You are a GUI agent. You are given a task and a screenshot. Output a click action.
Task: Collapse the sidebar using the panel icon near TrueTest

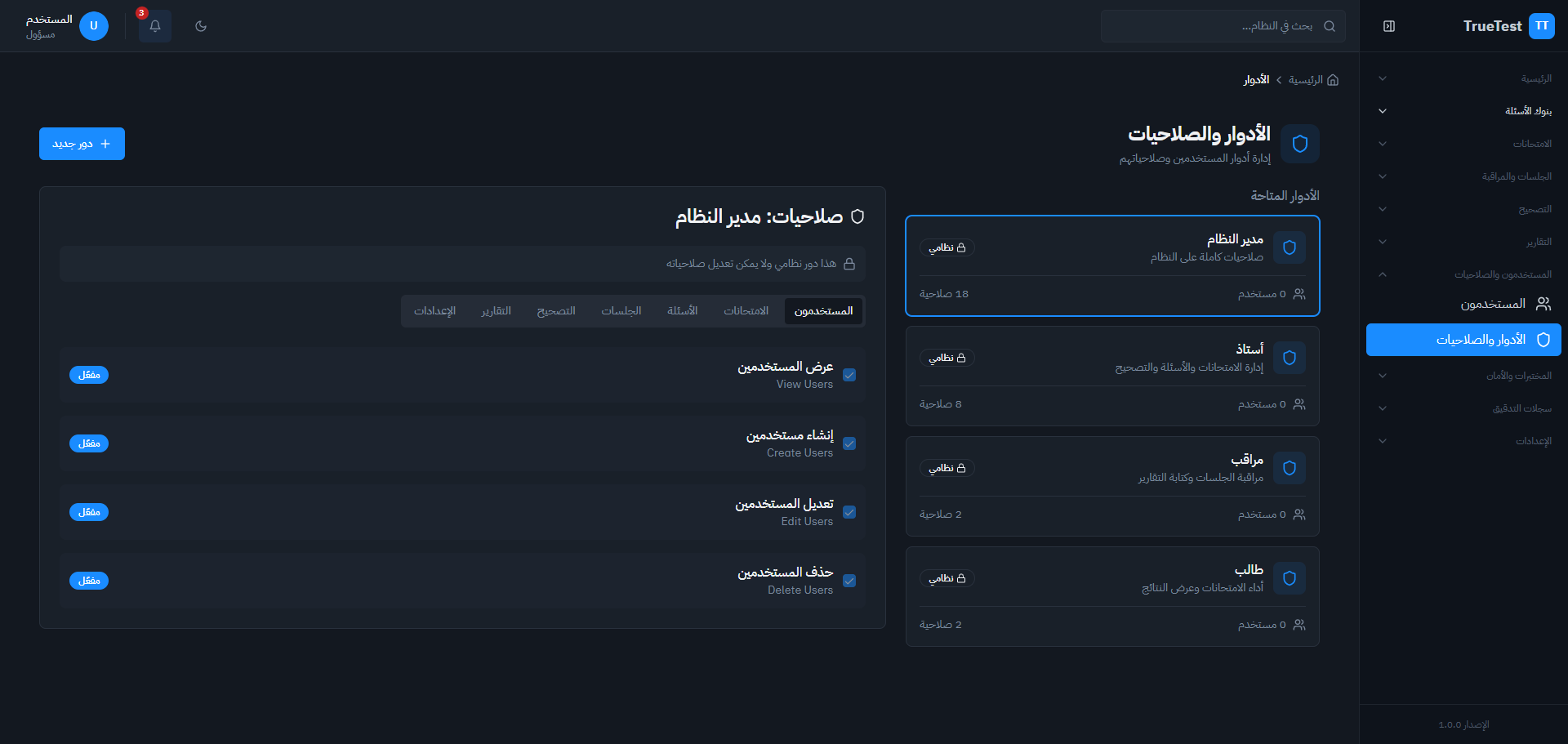1388,25
